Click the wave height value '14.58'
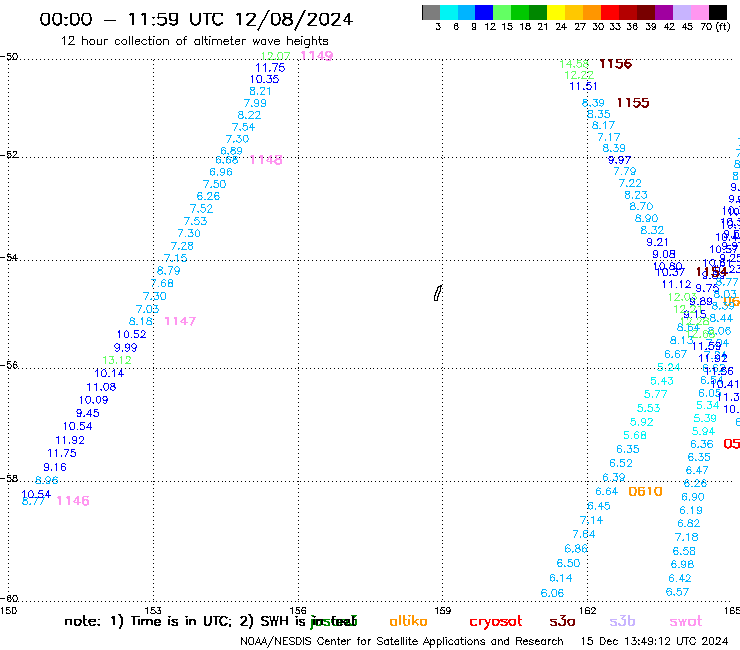 click(x=574, y=64)
